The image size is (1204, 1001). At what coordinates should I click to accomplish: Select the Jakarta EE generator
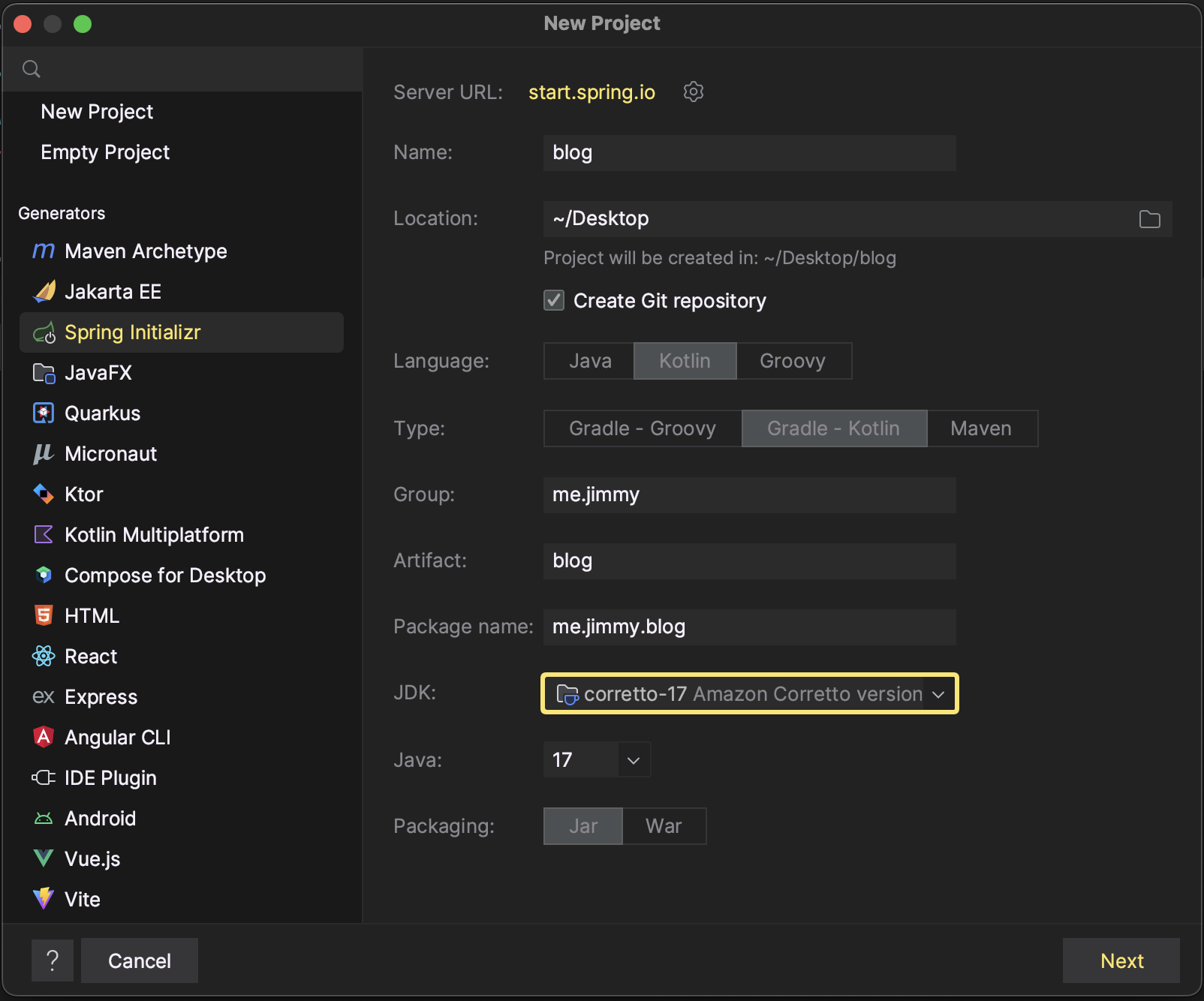tap(182, 292)
